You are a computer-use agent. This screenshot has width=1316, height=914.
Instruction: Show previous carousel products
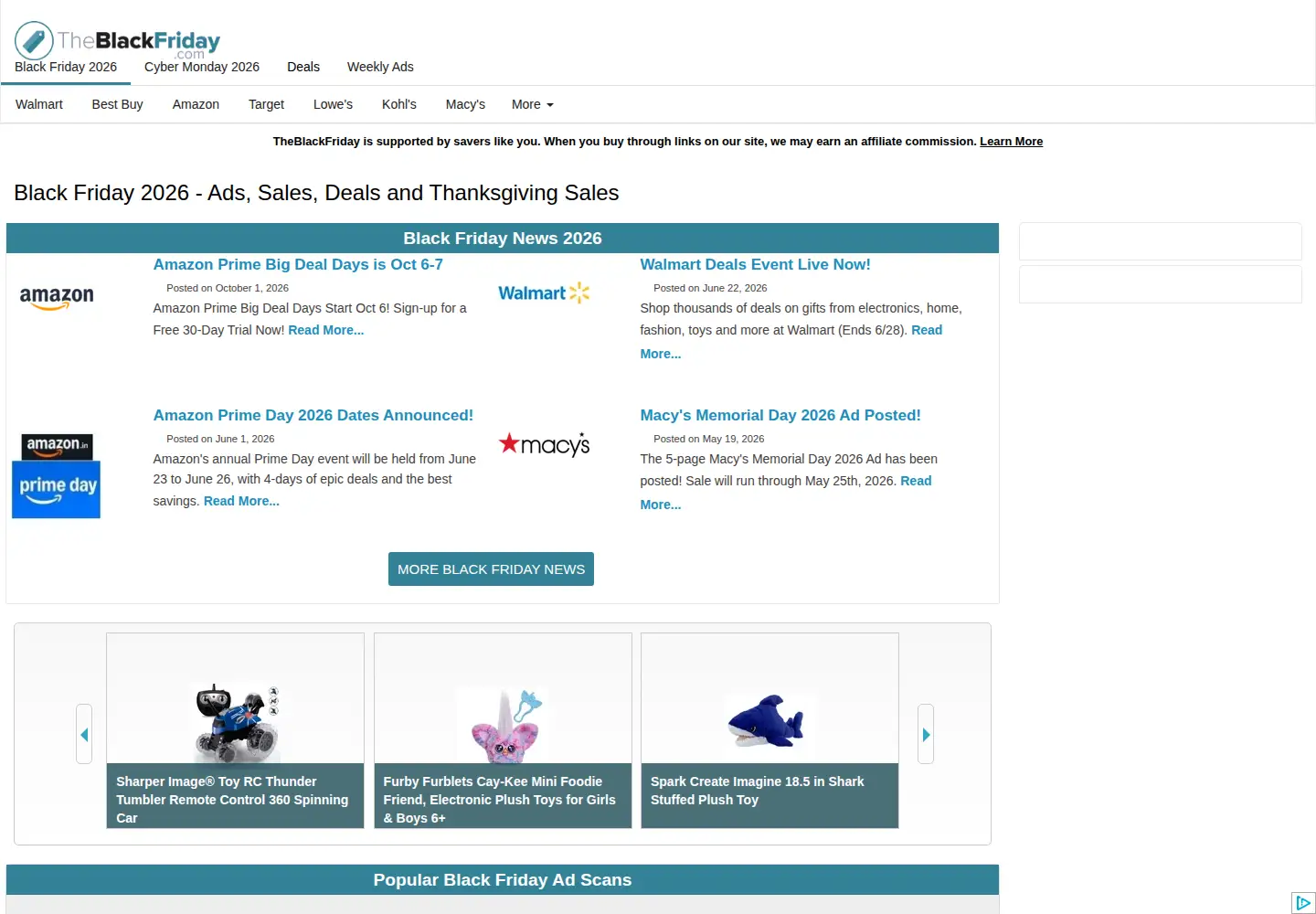(x=84, y=734)
